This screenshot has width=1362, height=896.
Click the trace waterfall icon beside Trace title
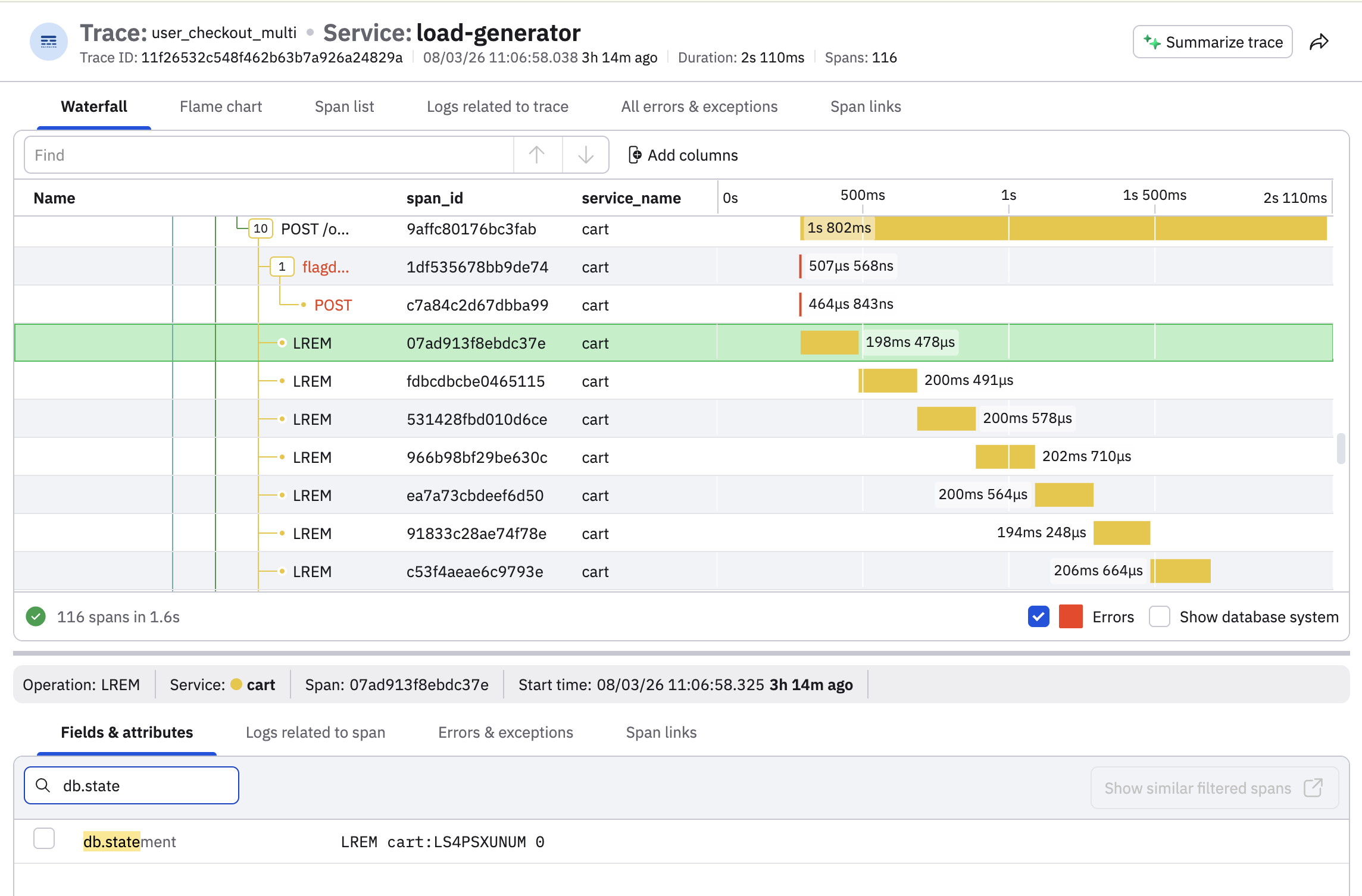tap(49, 42)
